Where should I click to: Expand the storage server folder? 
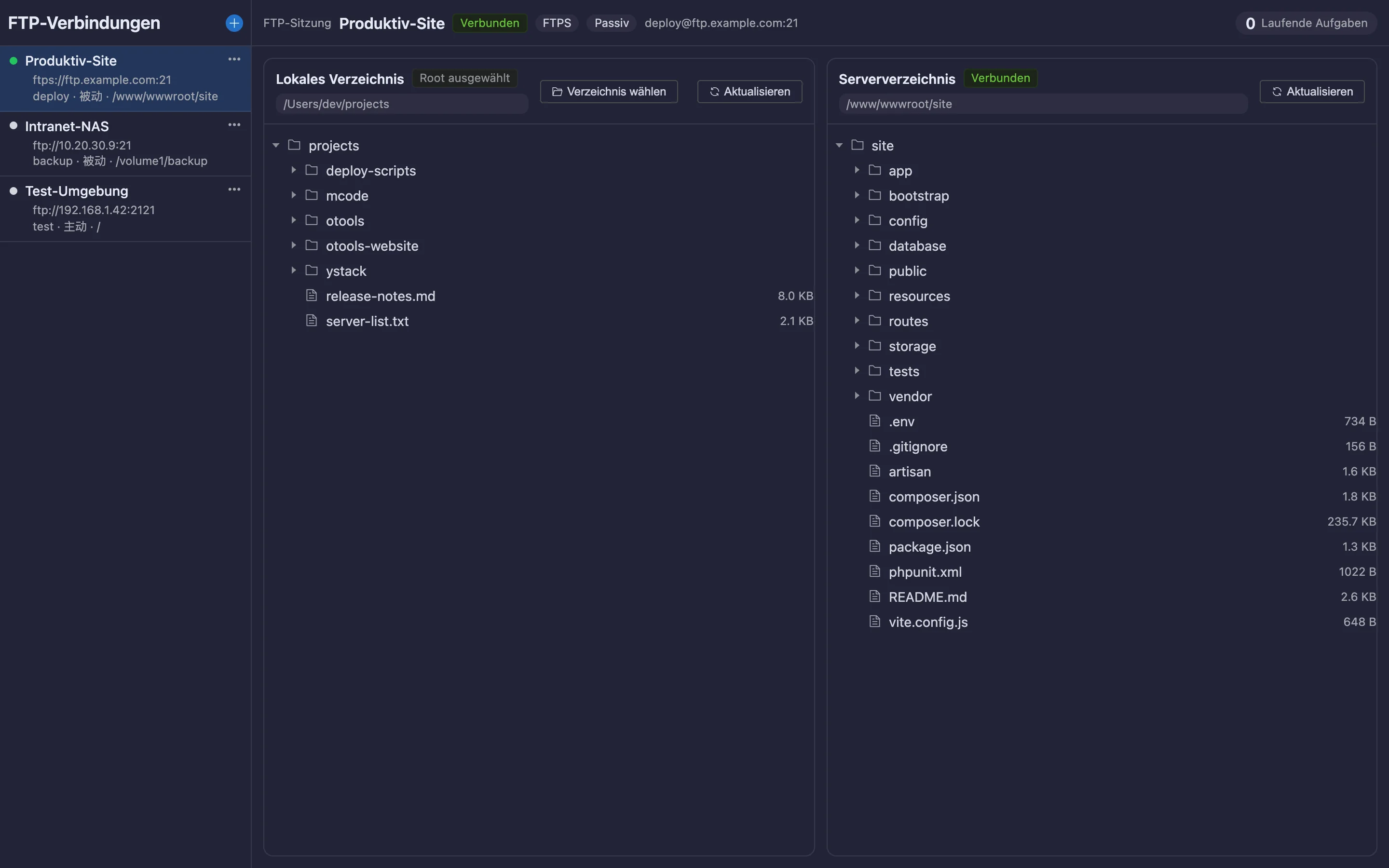pos(857,346)
